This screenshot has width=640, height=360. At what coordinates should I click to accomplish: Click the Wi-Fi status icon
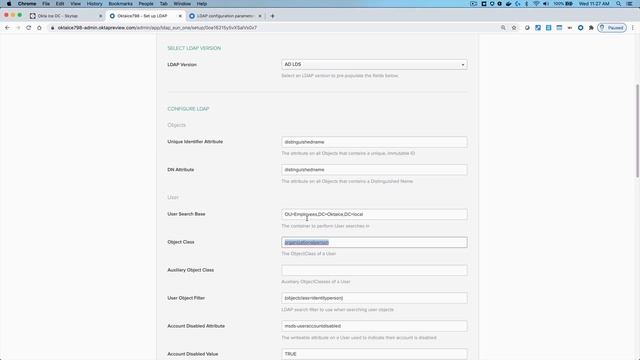(x=536, y=4)
